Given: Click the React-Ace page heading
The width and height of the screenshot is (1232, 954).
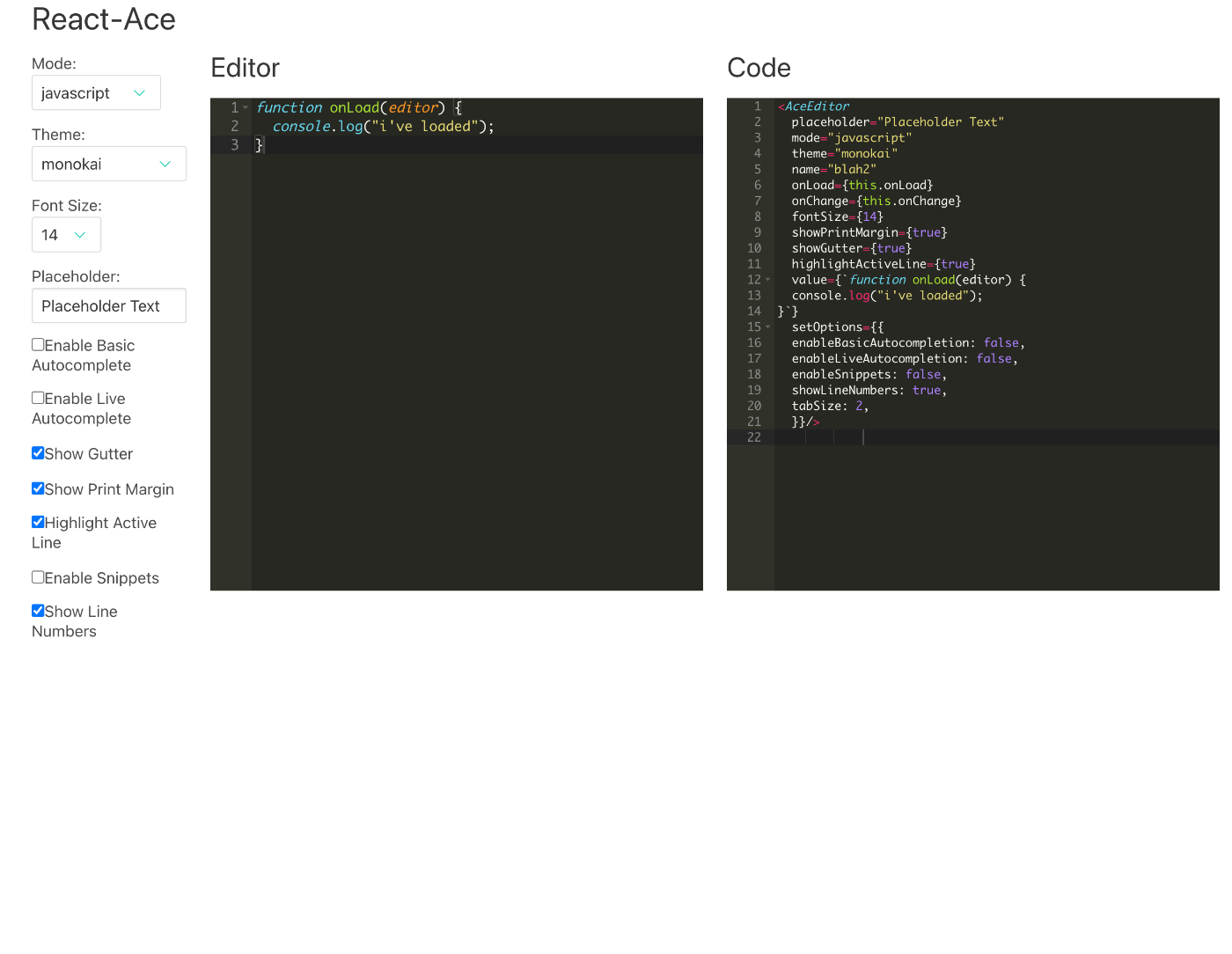Looking at the screenshot, I should click(x=104, y=19).
